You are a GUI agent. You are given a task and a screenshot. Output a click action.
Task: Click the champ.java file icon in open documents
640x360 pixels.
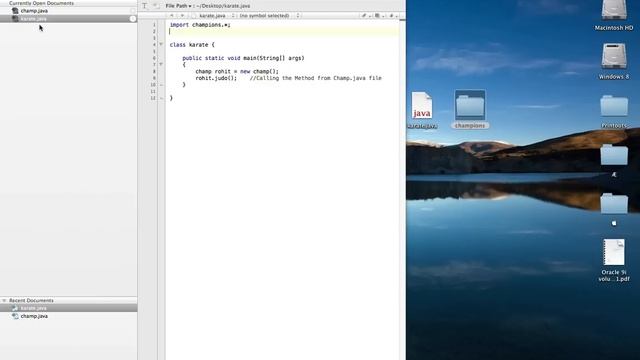click(15, 11)
